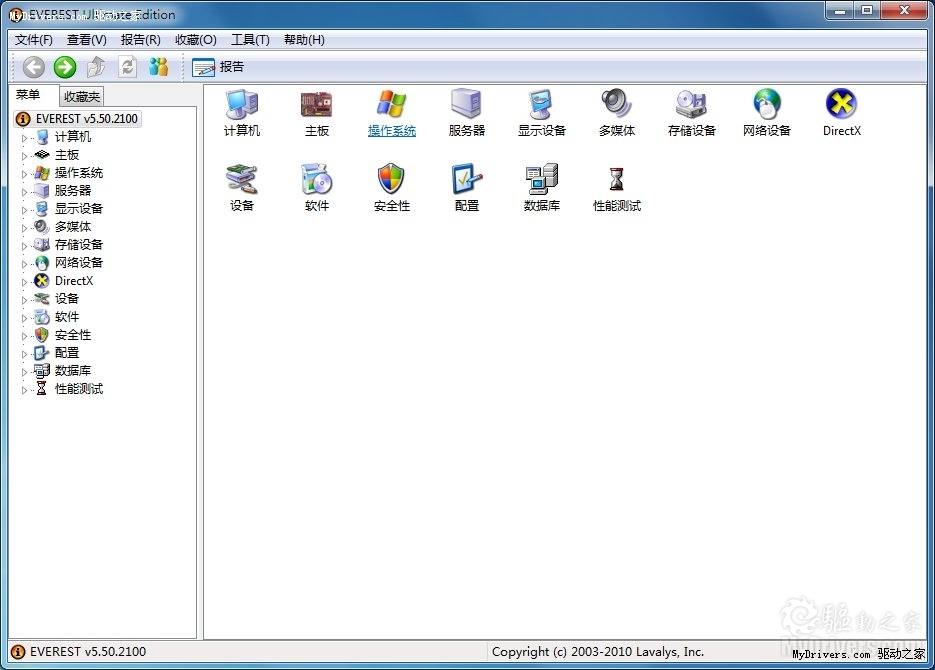Switch to the 收藏夹 tab
Viewport: 935px width, 670px height.
tap(81, 97)
